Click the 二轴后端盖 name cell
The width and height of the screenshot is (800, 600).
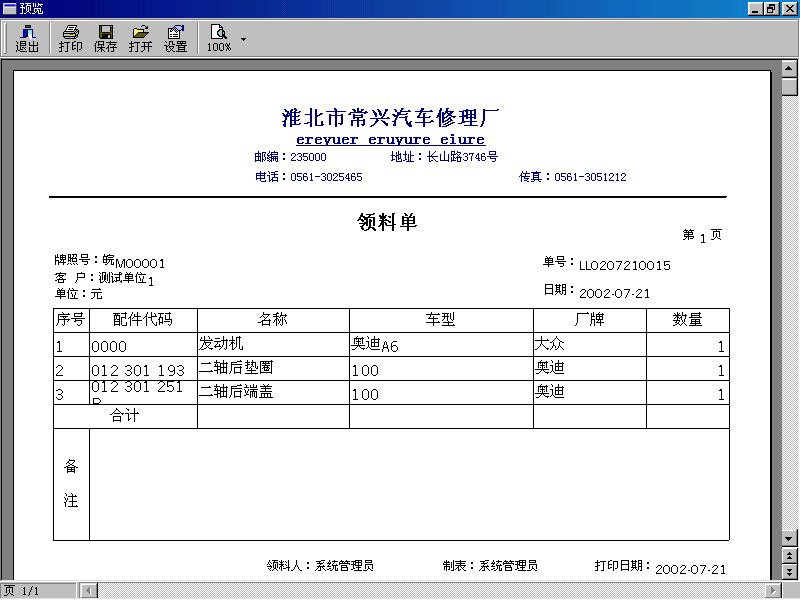273,393
